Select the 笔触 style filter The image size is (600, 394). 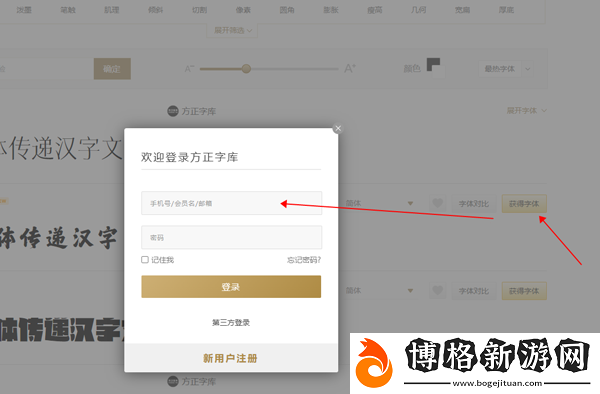click(68, 10)
